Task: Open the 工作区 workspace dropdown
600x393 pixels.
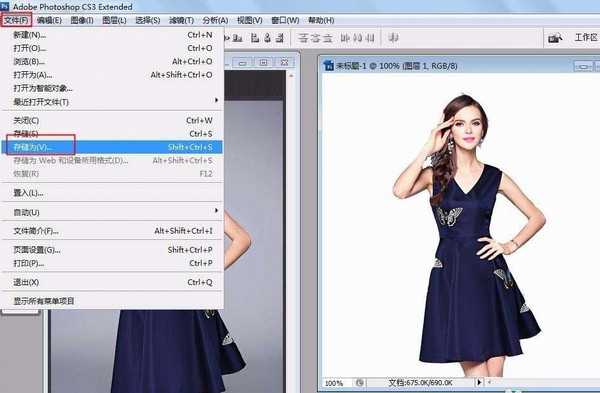Action: click(x=586, y=38)
